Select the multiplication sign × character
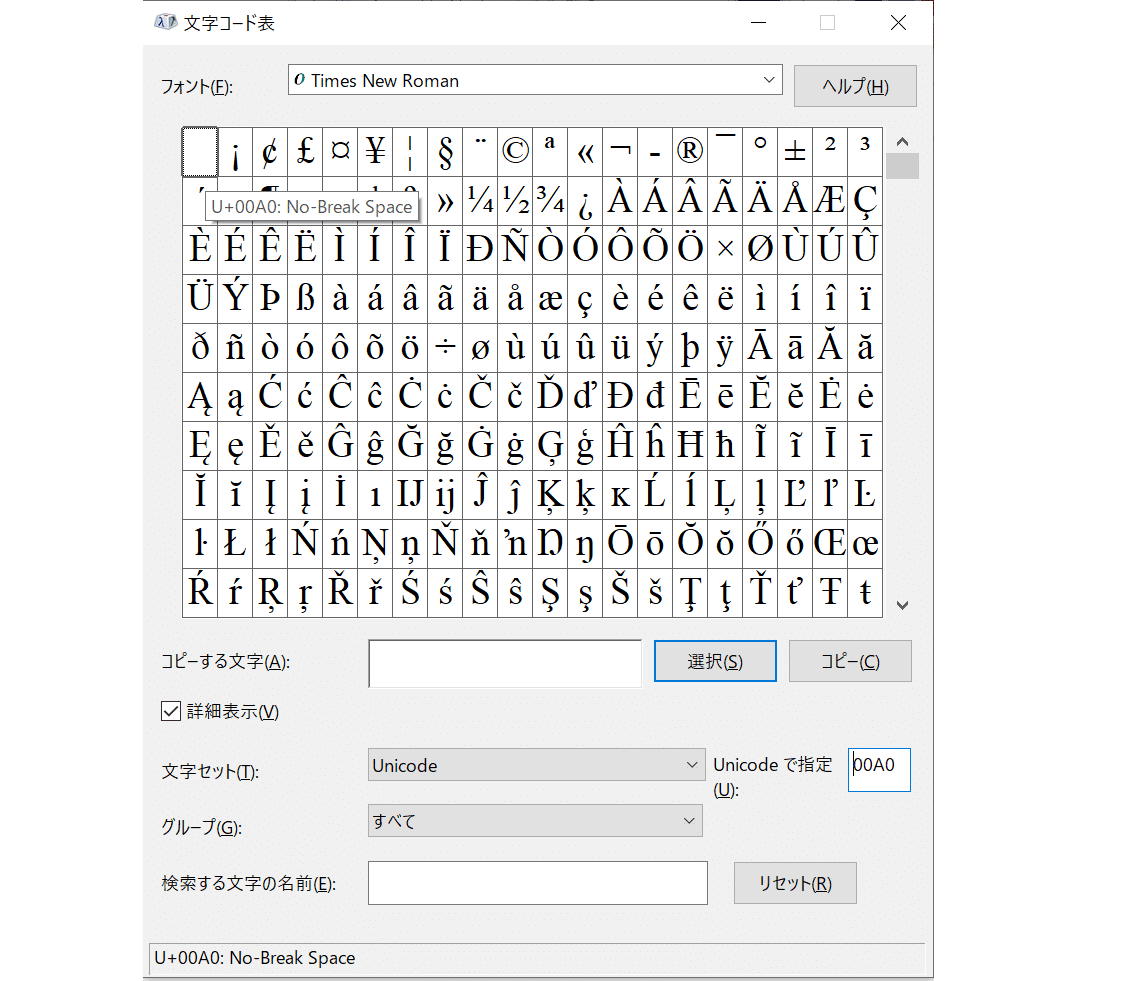Screen dimensions: 1124x981 coord(725,250)
